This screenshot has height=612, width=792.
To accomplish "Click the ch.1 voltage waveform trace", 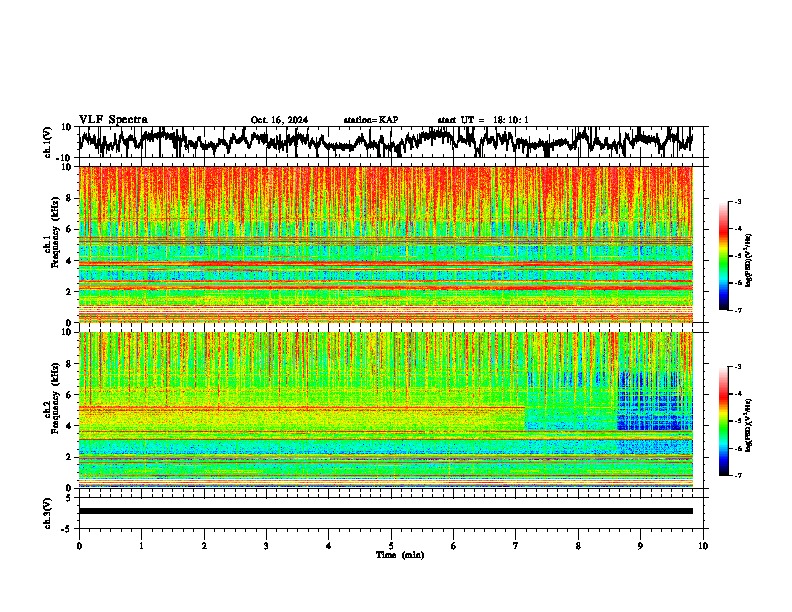I will [385, 142].
